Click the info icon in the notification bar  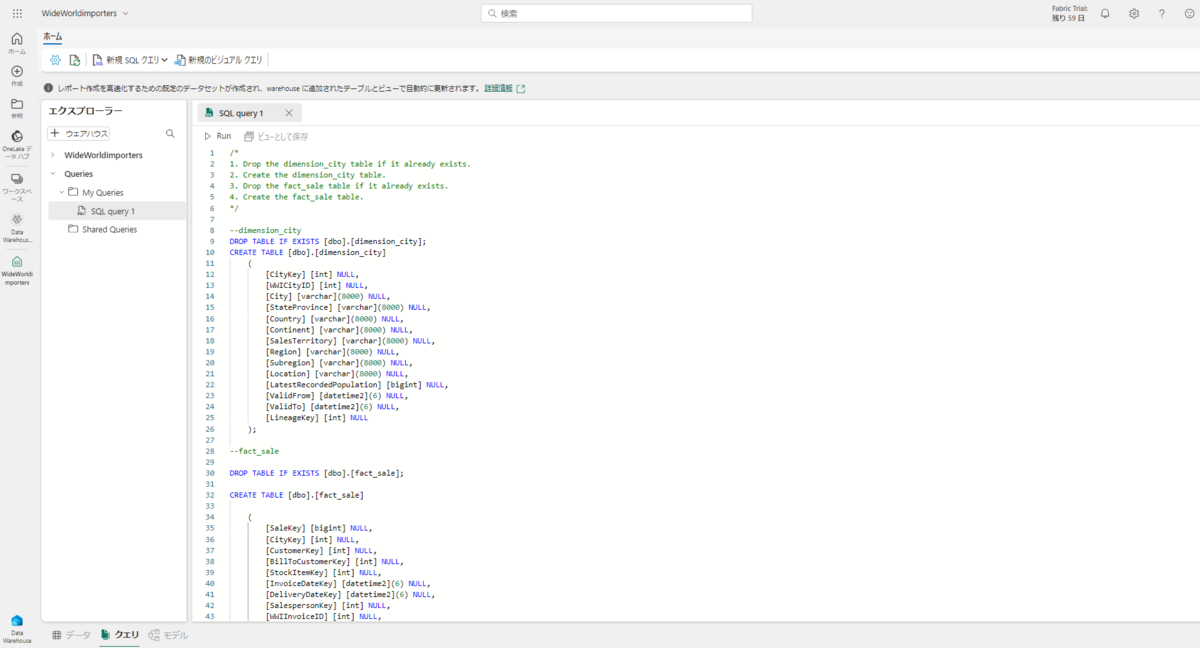click(x=49, y=88)
